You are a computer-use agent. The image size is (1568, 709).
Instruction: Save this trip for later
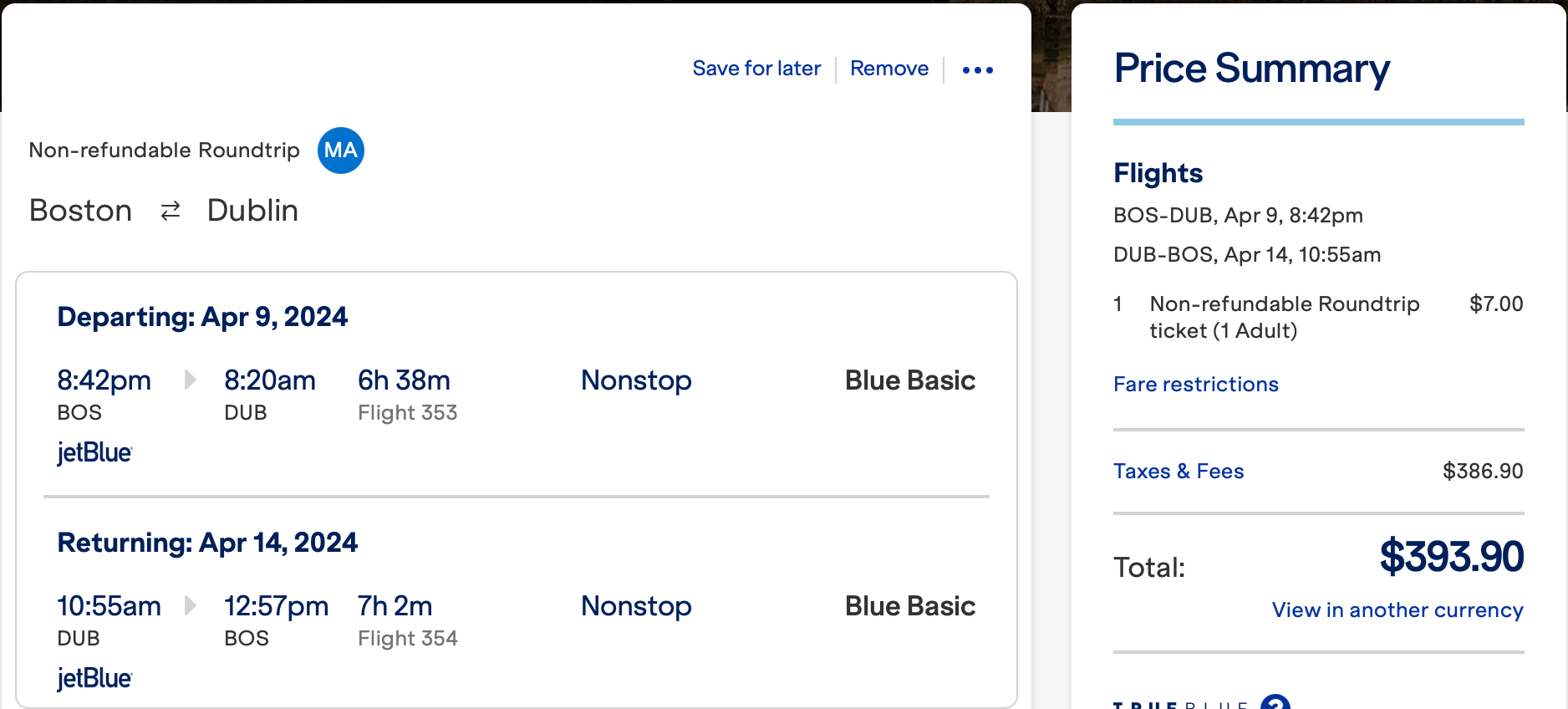[756, 69]
